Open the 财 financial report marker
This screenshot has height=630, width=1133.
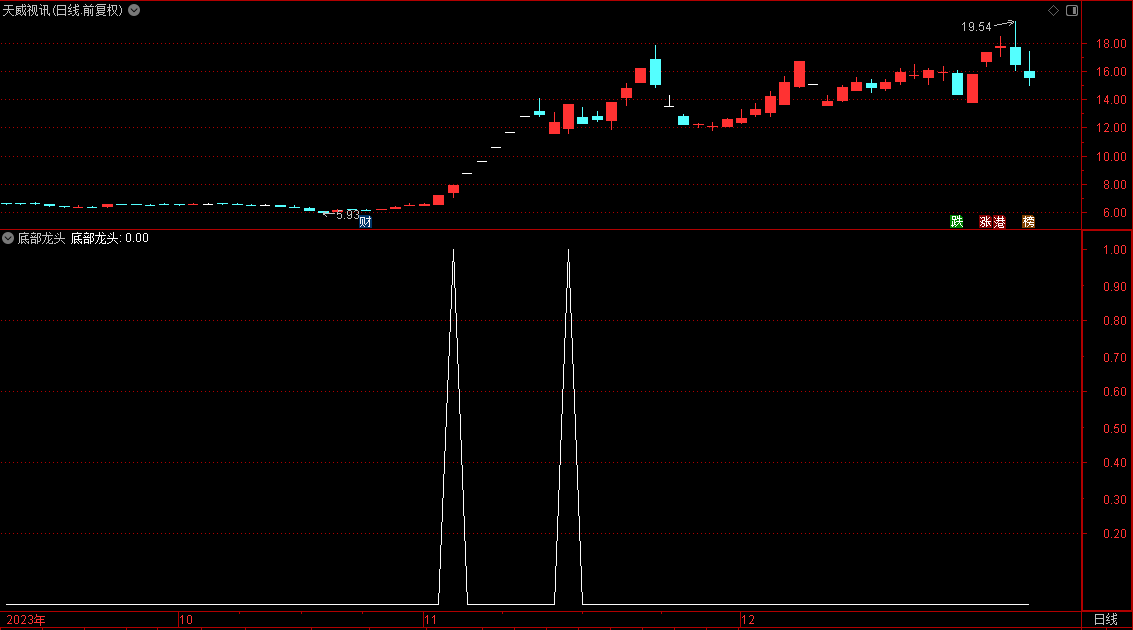(x=365, y=222)
